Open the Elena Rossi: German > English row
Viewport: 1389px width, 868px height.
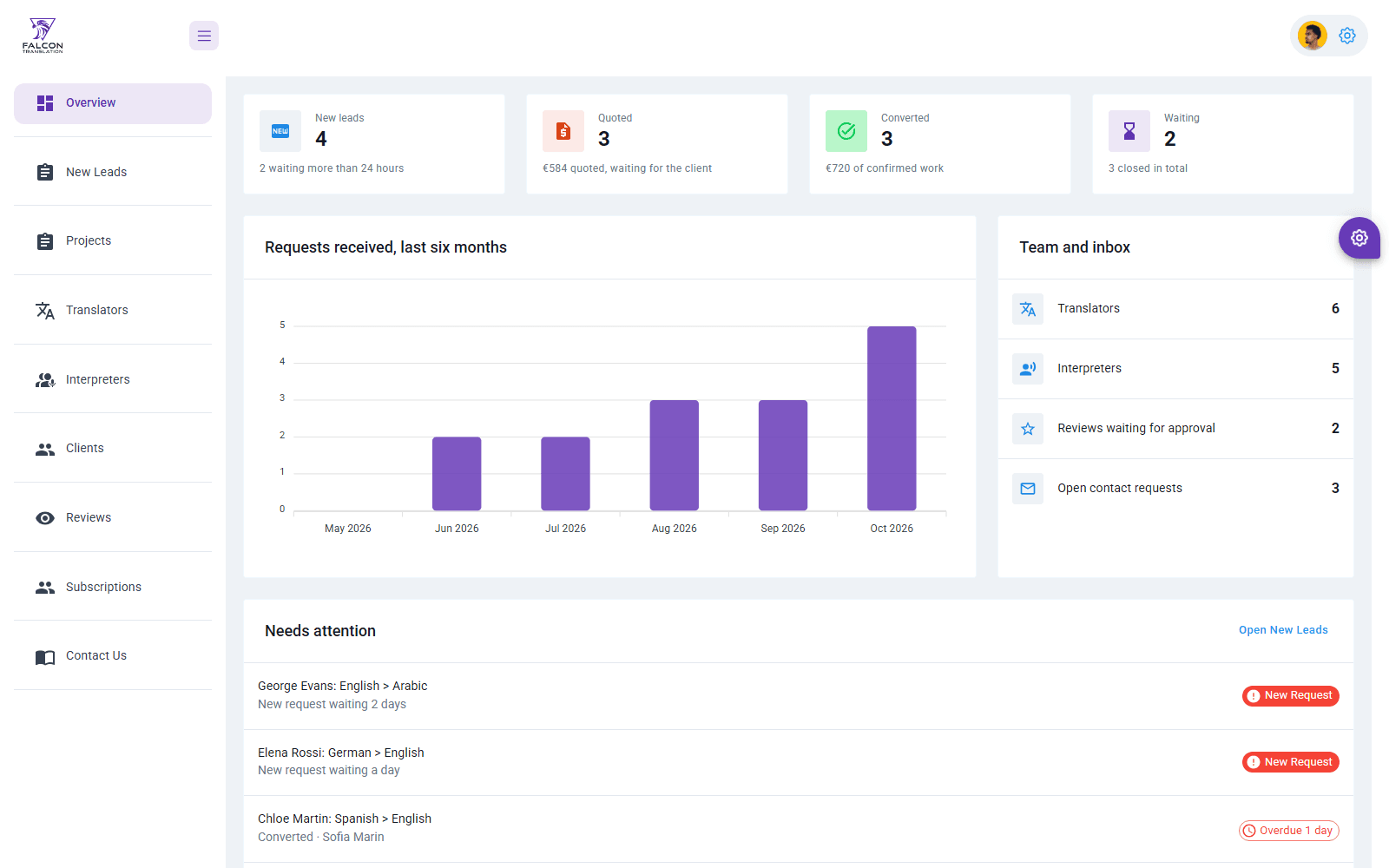[799, 762]
